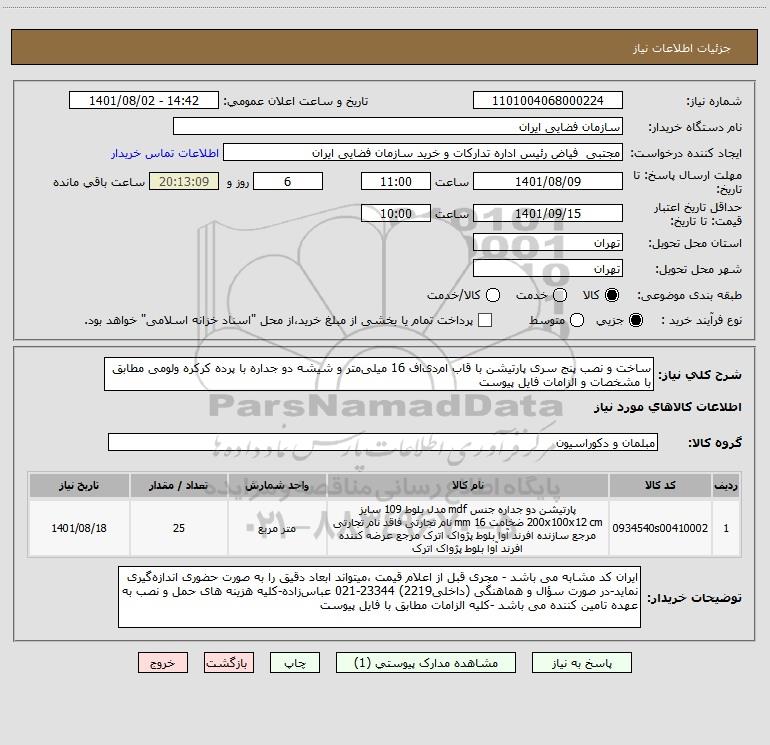770x745 pixels.
Task: Click the price validity date 1401/09/15
Action: pyautogui.click(x=548, y=213)
